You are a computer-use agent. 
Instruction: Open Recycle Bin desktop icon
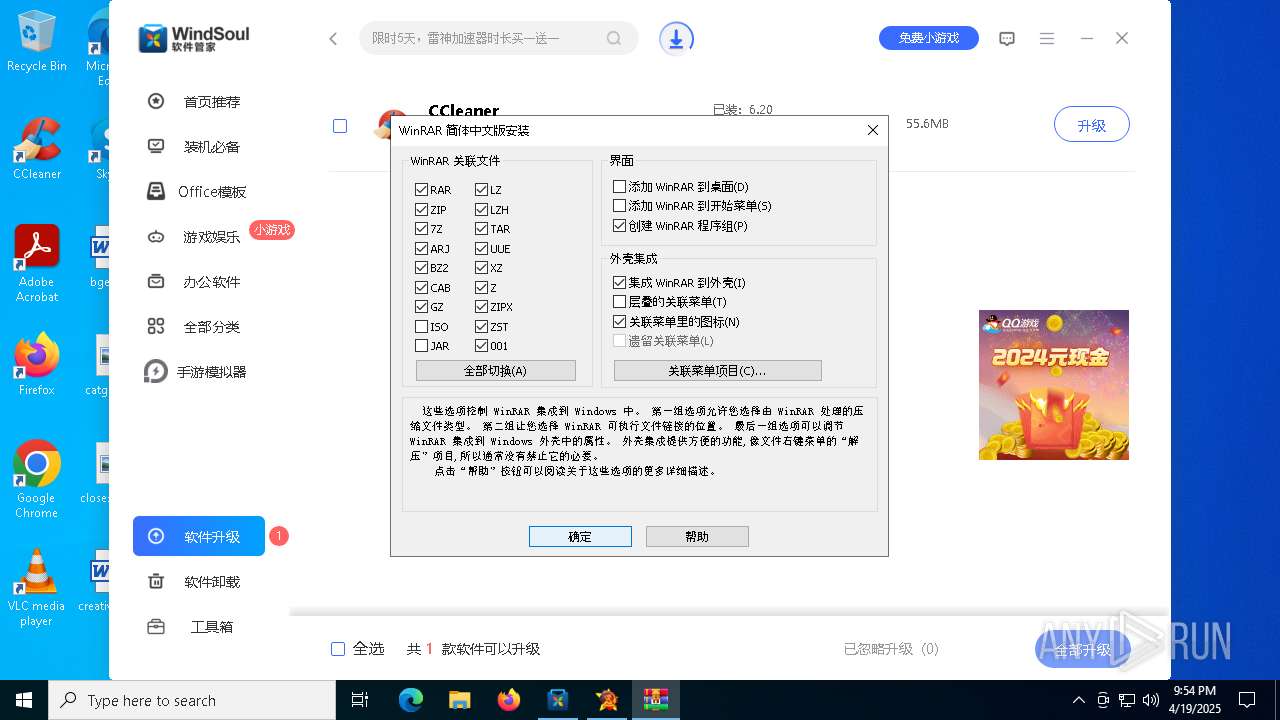coord(37,42)
